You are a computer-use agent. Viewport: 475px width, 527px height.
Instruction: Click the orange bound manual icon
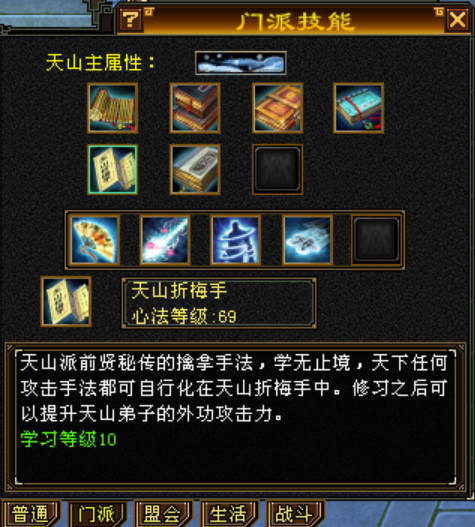click(277, 108)
